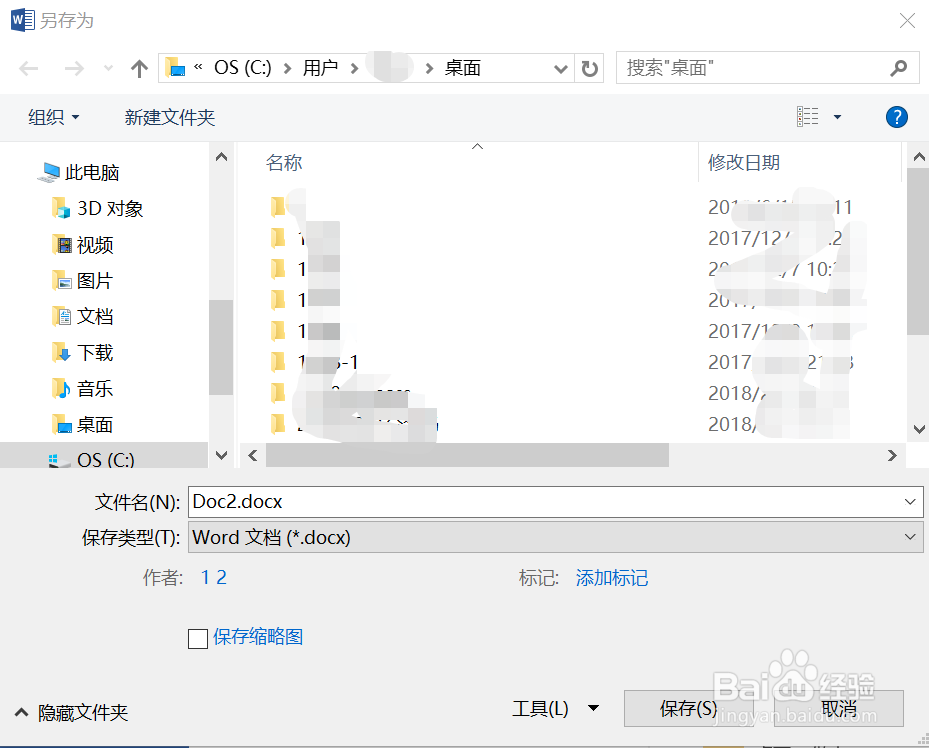The image size is (929, 748).
Task: Click the magnifier icon in the search box
Action: click(x=899, y=67)
